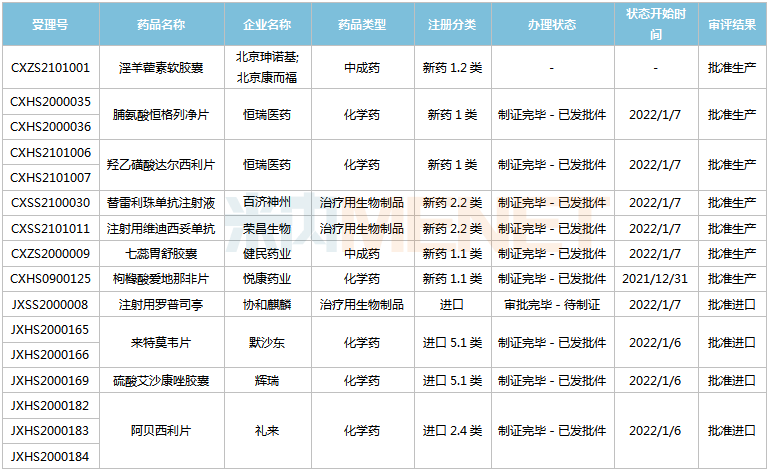Click the 药品类型 column header
The image size is (770, 471).
click(362, 24)
